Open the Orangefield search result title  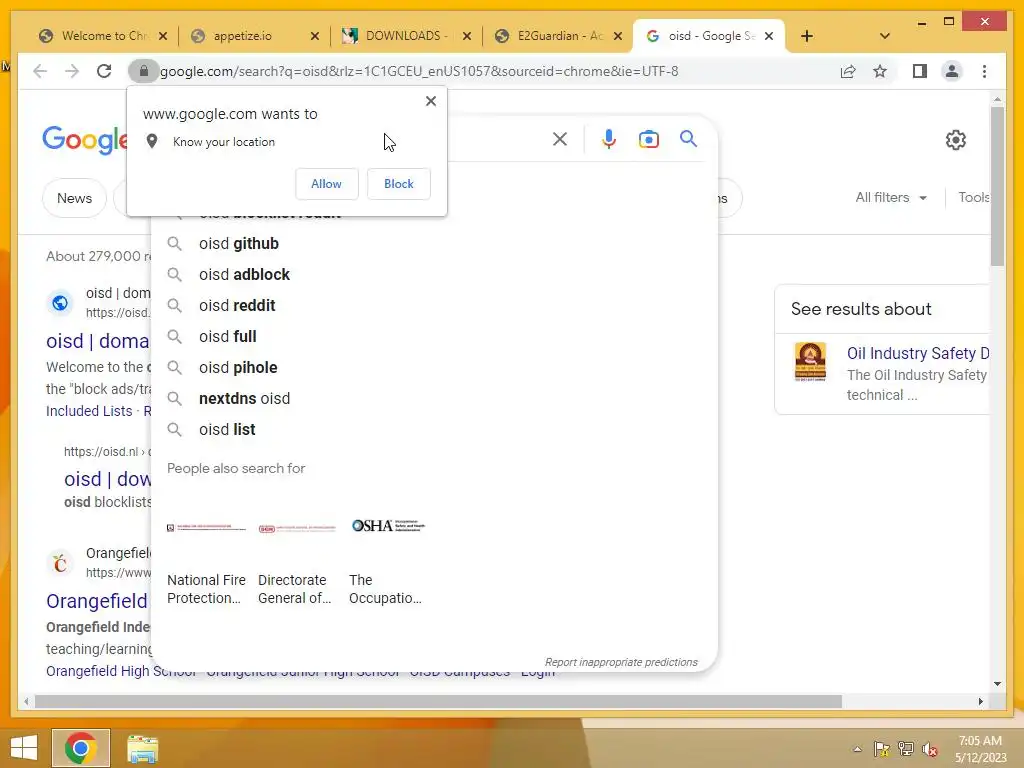(97, 601)
